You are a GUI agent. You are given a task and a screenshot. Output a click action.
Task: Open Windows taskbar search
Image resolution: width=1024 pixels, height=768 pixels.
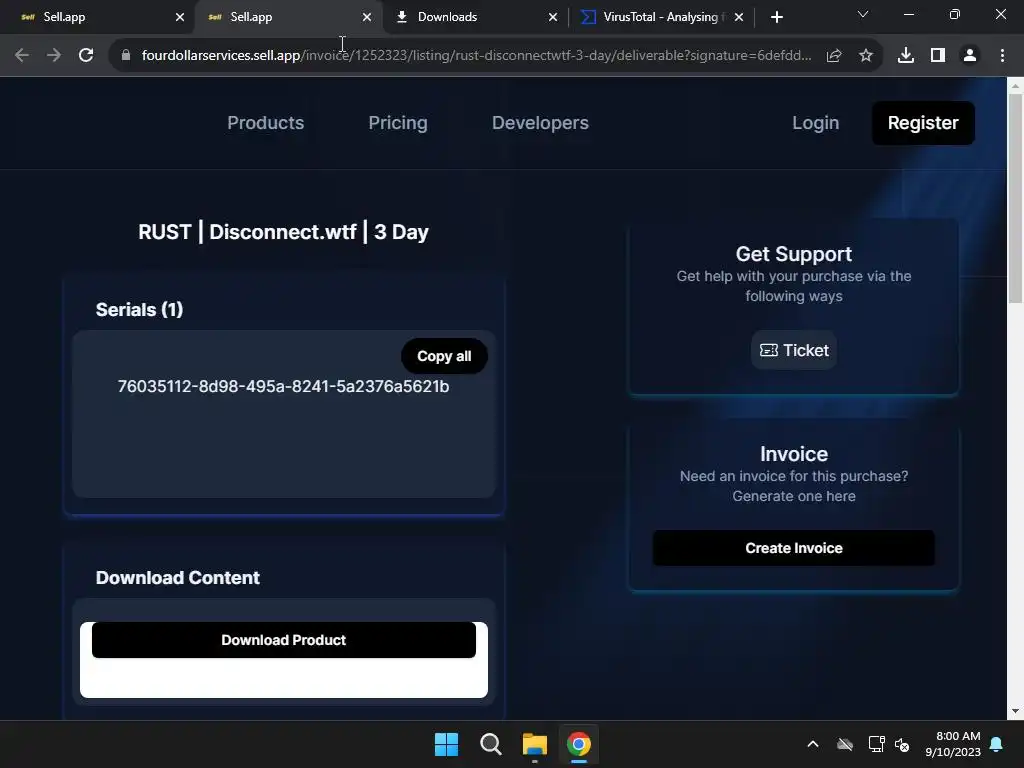(490, 744)
